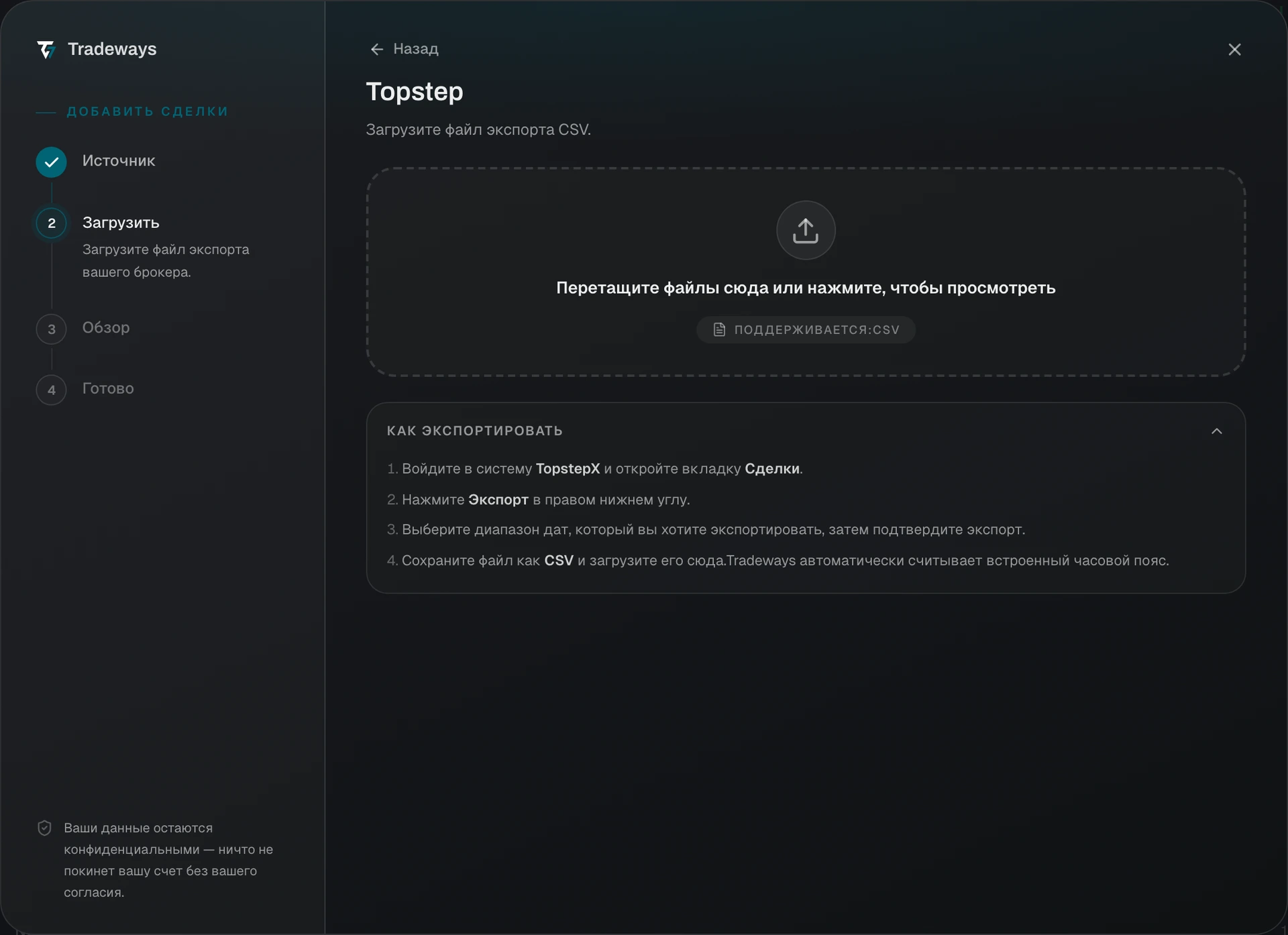Viewport: 1288px width, 935px height.
Task: Click the back arrow icon next to Назад
Action: point(377,50)
